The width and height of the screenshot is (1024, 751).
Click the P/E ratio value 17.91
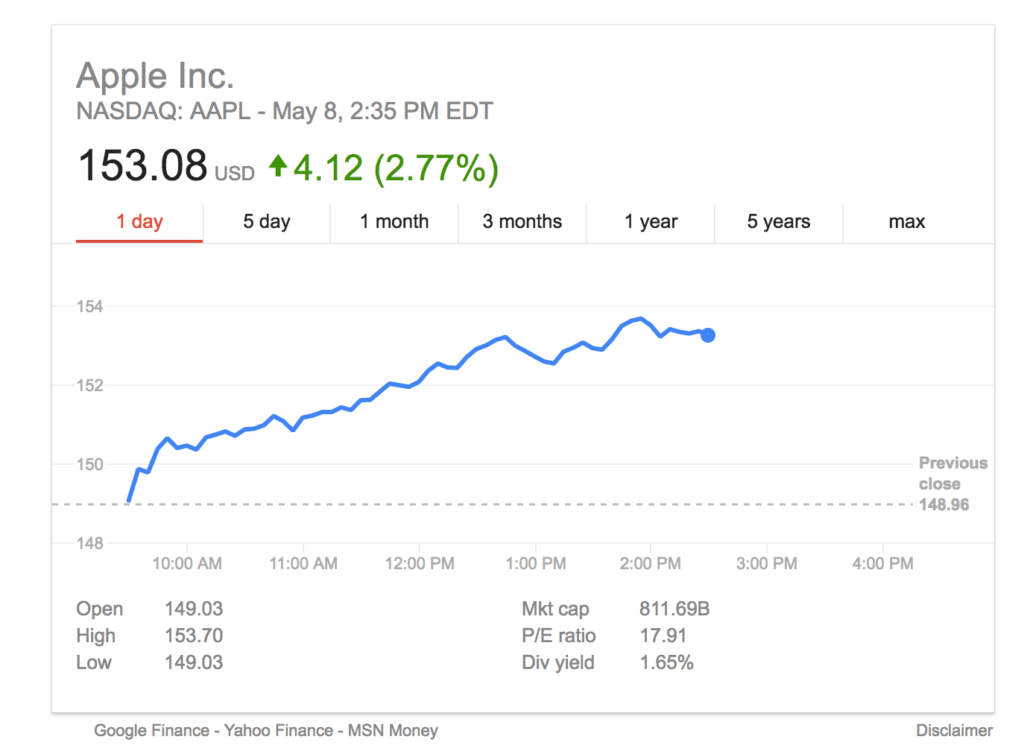pyautogui.click(x=660, y=636)
